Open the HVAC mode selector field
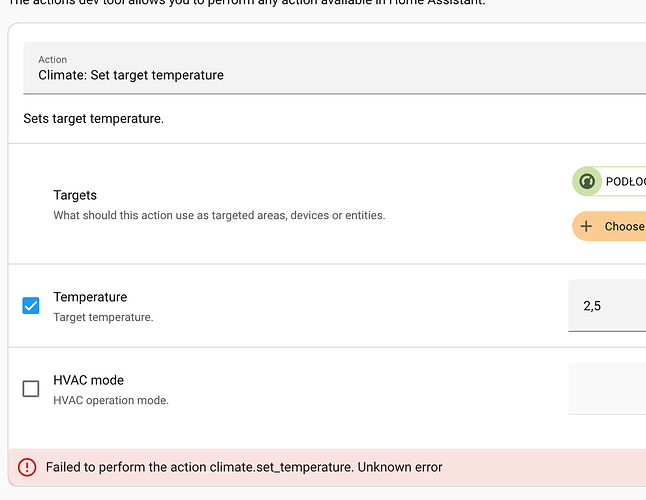 click(x=607, y=388)
